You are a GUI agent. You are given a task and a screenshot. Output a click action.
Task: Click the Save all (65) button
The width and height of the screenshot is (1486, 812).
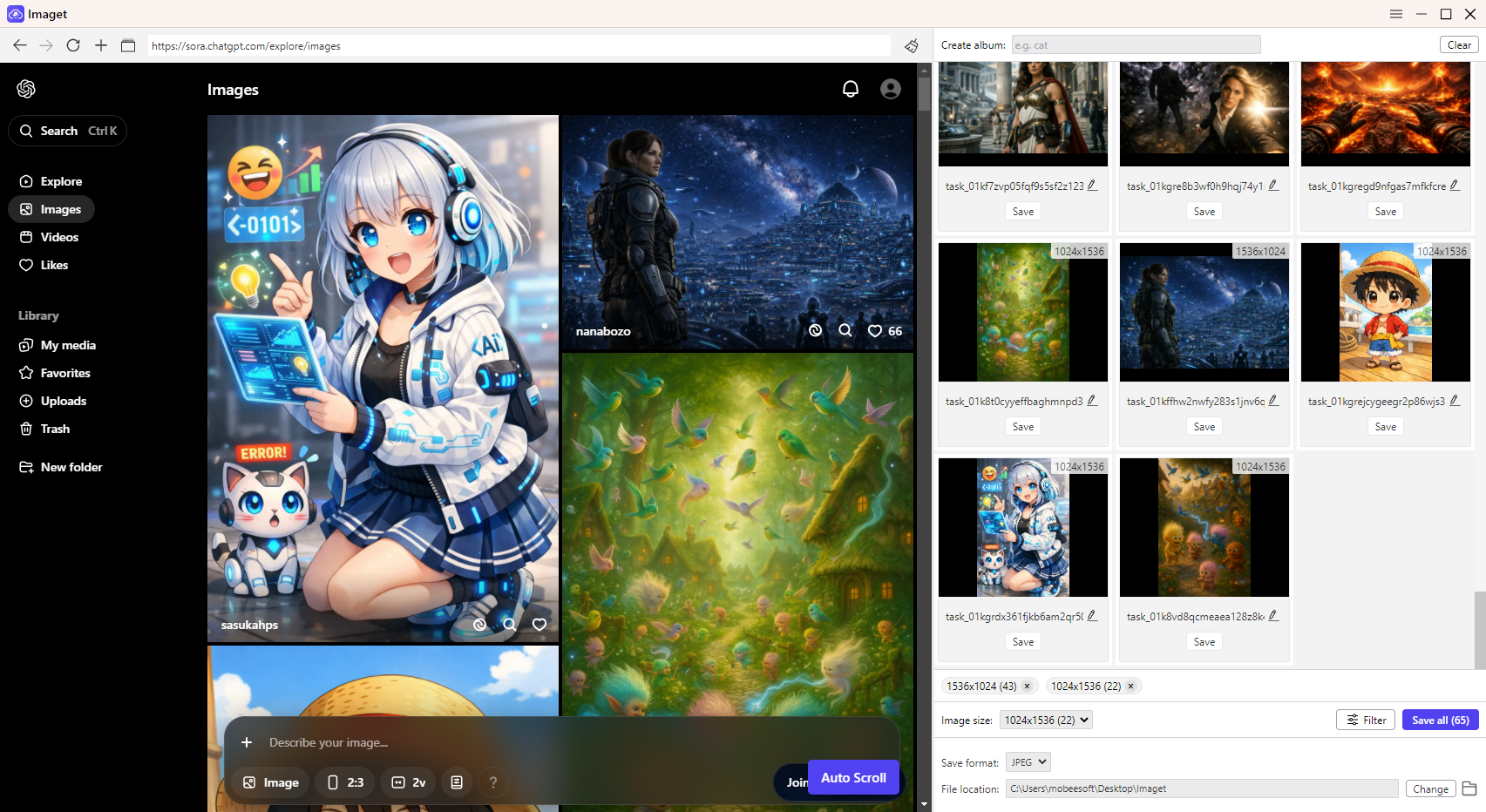(1440, 720)
